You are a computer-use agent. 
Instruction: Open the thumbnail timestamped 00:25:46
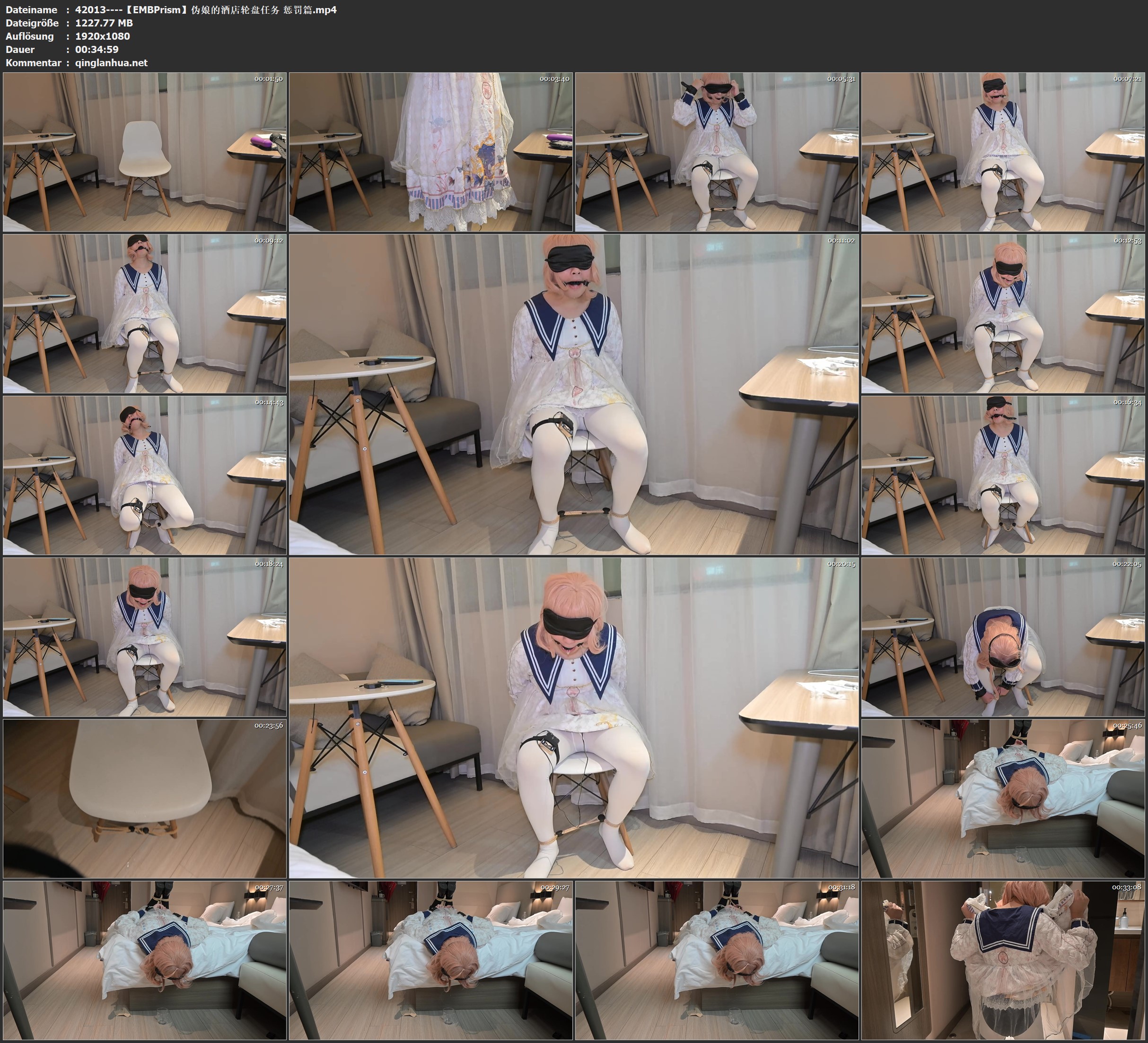coord(1003,799)
